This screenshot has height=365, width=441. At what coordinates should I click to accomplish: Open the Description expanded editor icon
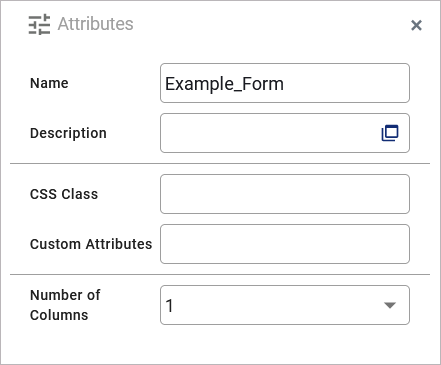tap(390, 133)
